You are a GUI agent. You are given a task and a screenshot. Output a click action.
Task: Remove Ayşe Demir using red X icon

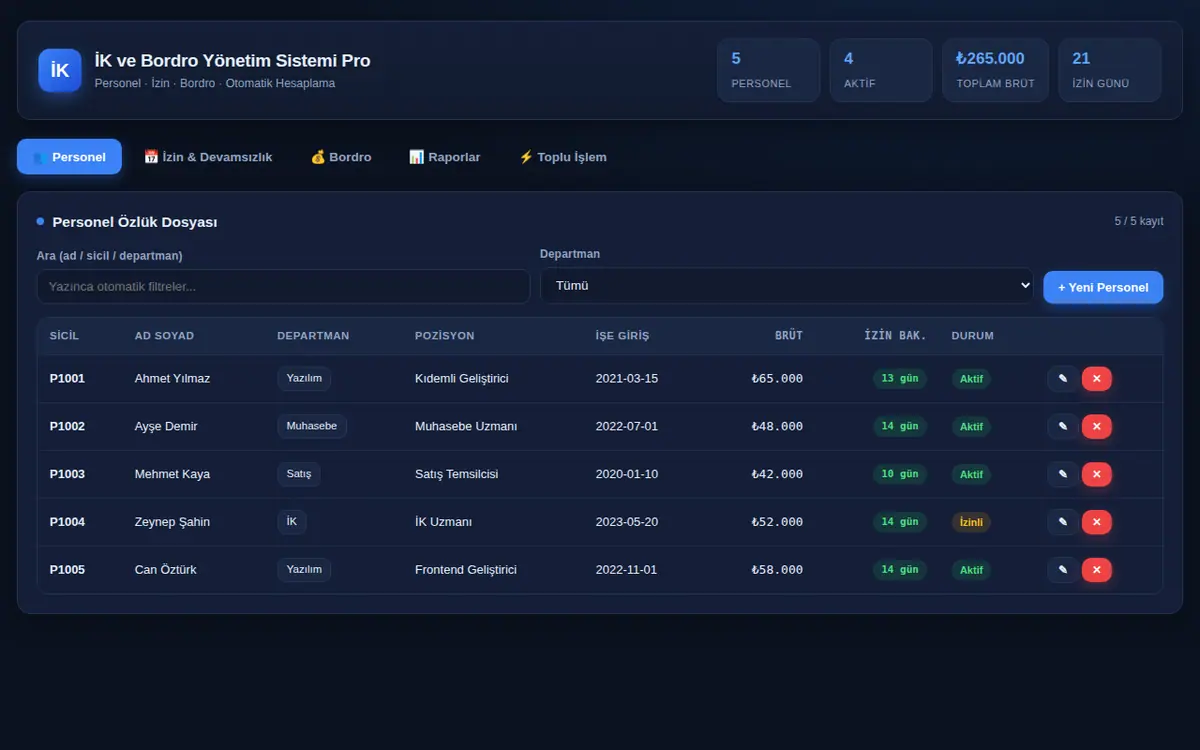[1097, 426]
